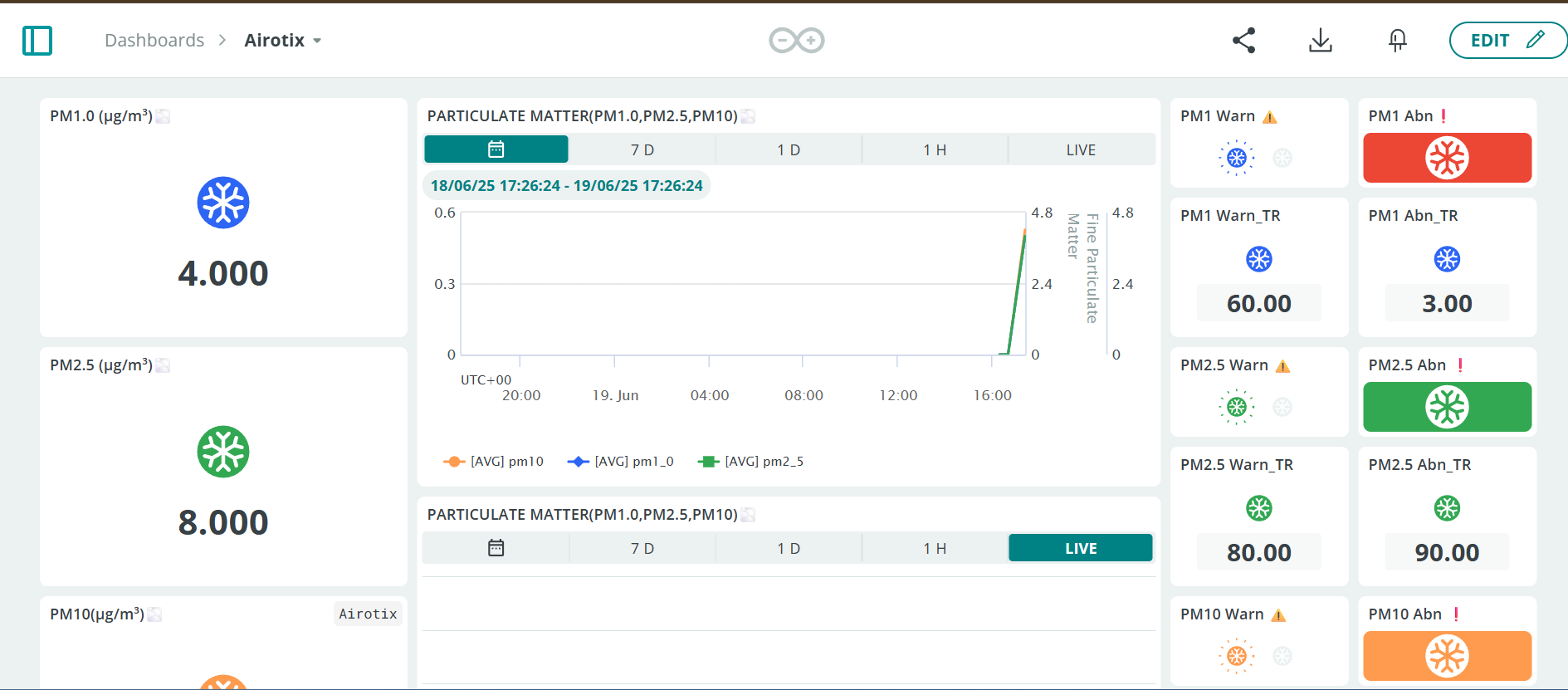1568x690 pixels.
Task: Click PM1 Abn_TR blue snowflake icon
Action: (1447, 259)
